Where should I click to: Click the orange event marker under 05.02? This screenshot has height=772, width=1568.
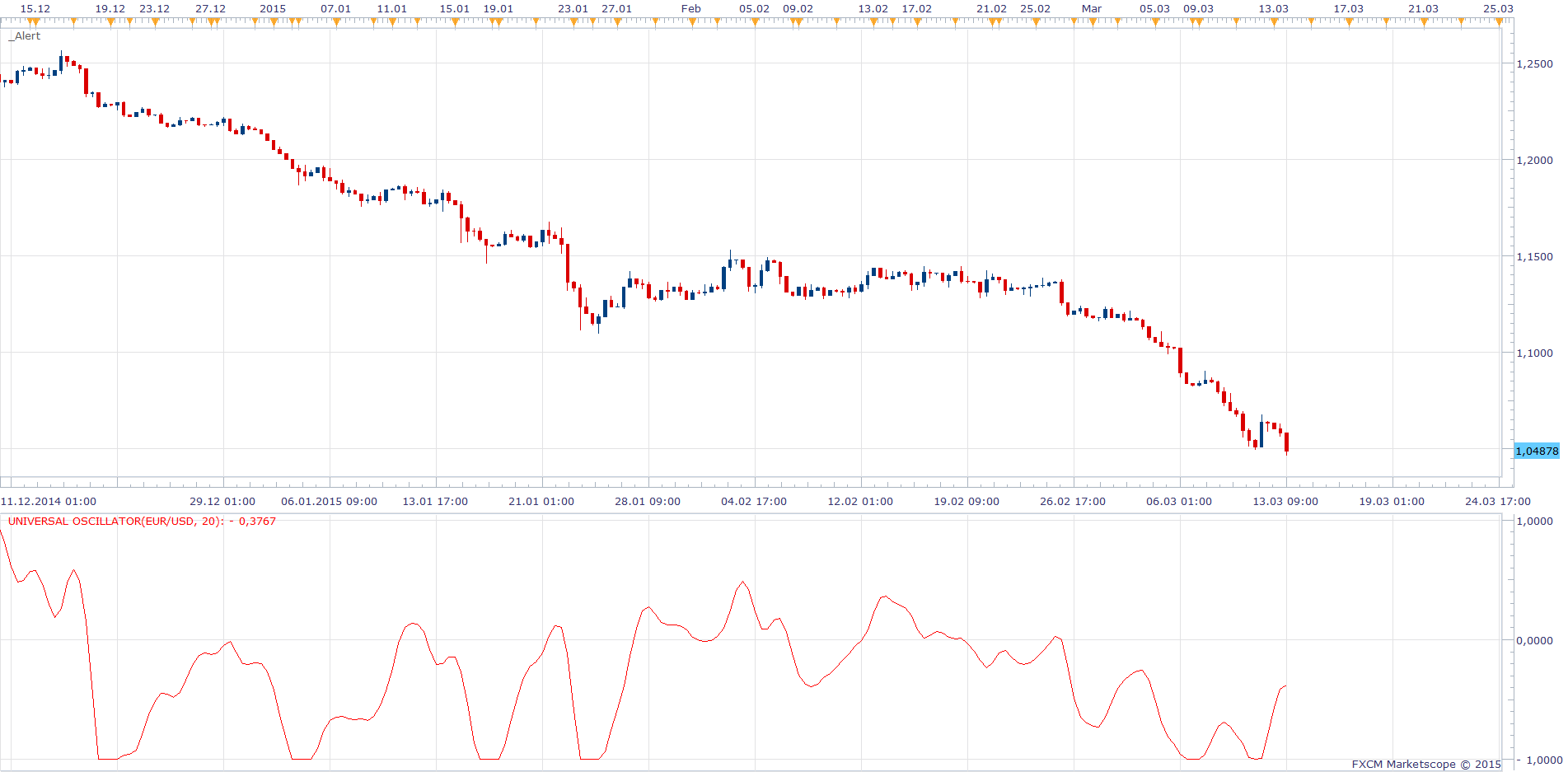click(755, 21)
